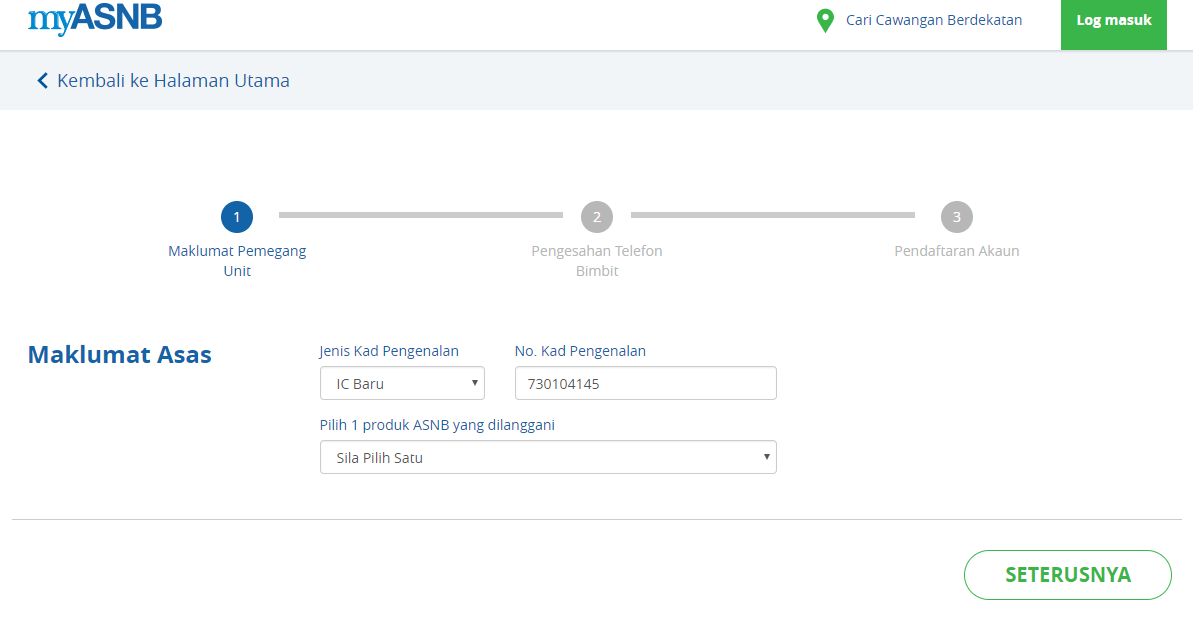Viewport: 1193px width, 619px height.
Task: Click step 2 circle indicator
Action: 597,216
